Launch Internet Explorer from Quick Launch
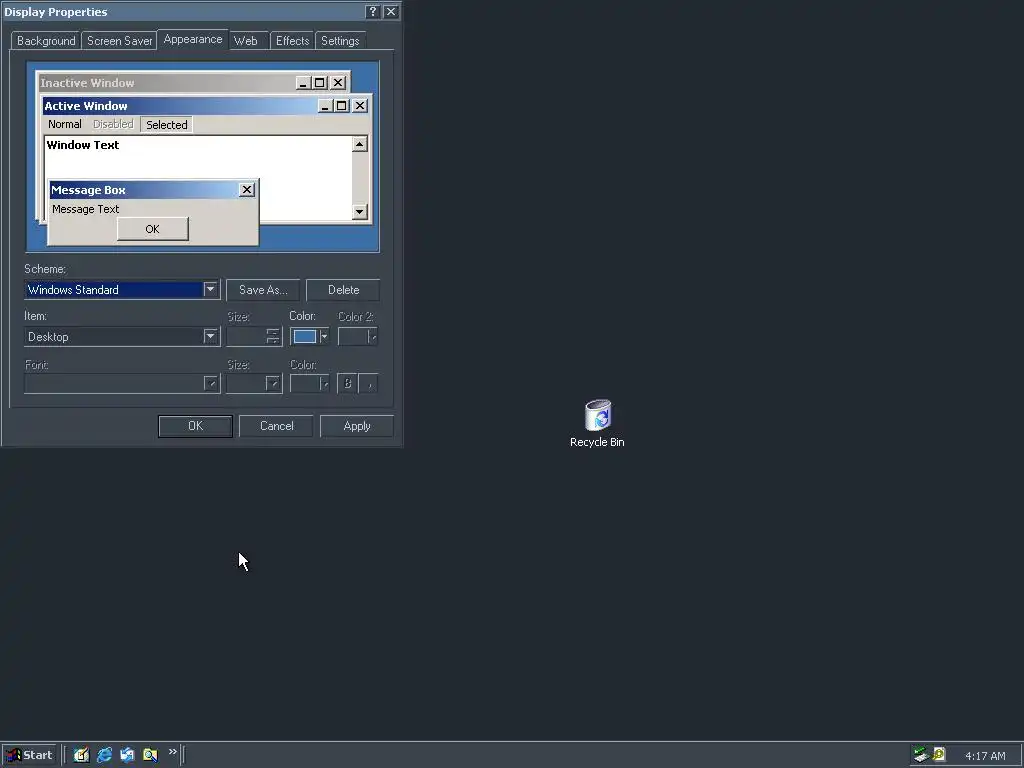This screenshot has width=1024, height=768. (x=104, y=755)
